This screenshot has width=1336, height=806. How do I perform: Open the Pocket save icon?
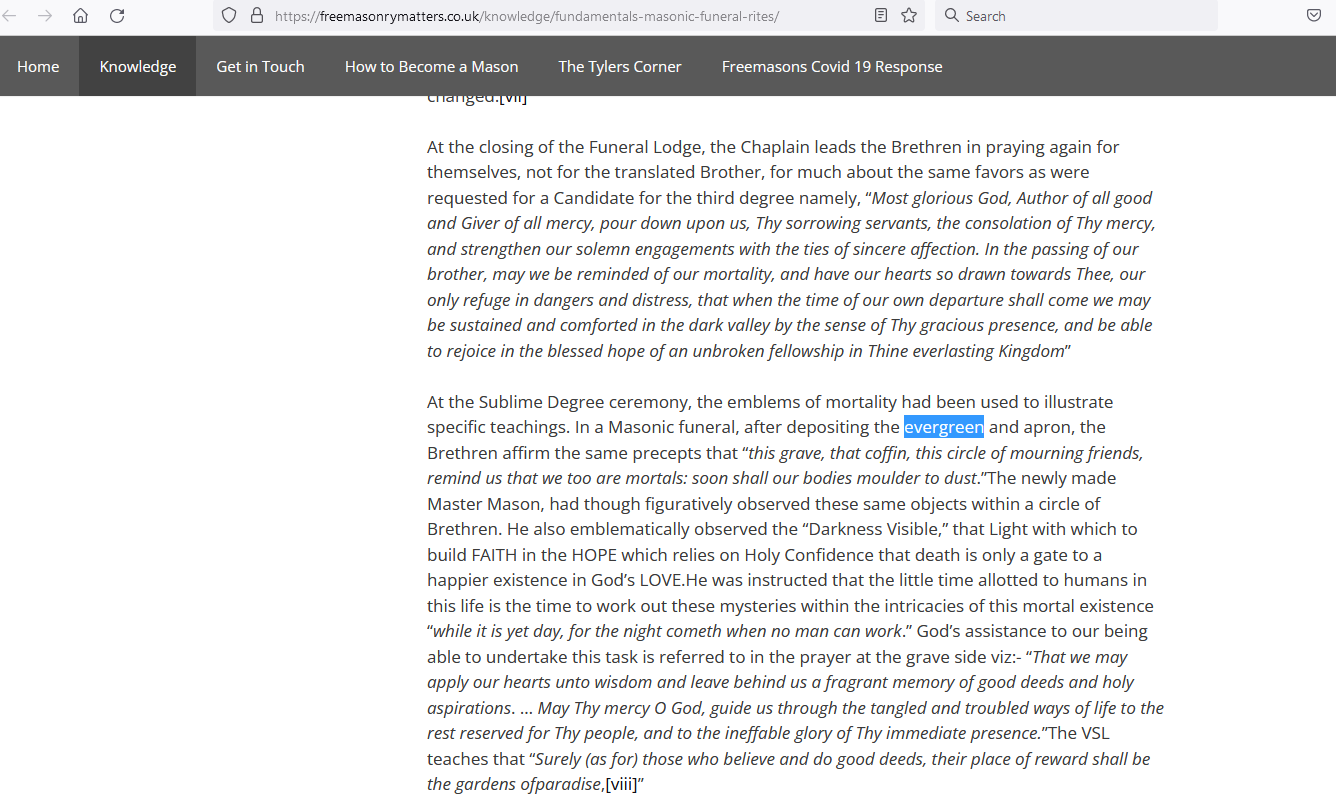point(1314,16)
